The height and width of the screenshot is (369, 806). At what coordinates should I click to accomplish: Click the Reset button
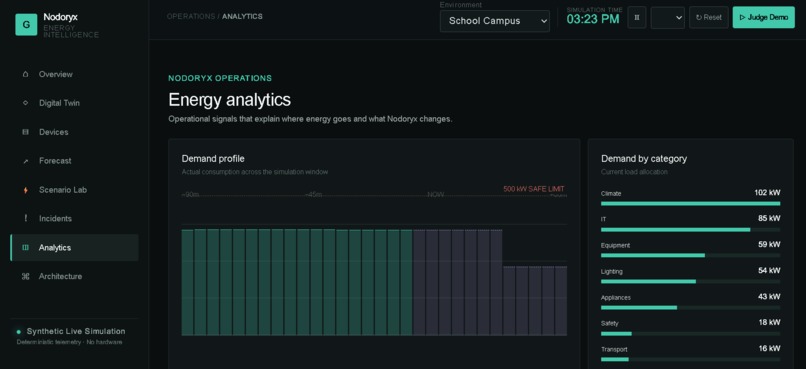708,17
